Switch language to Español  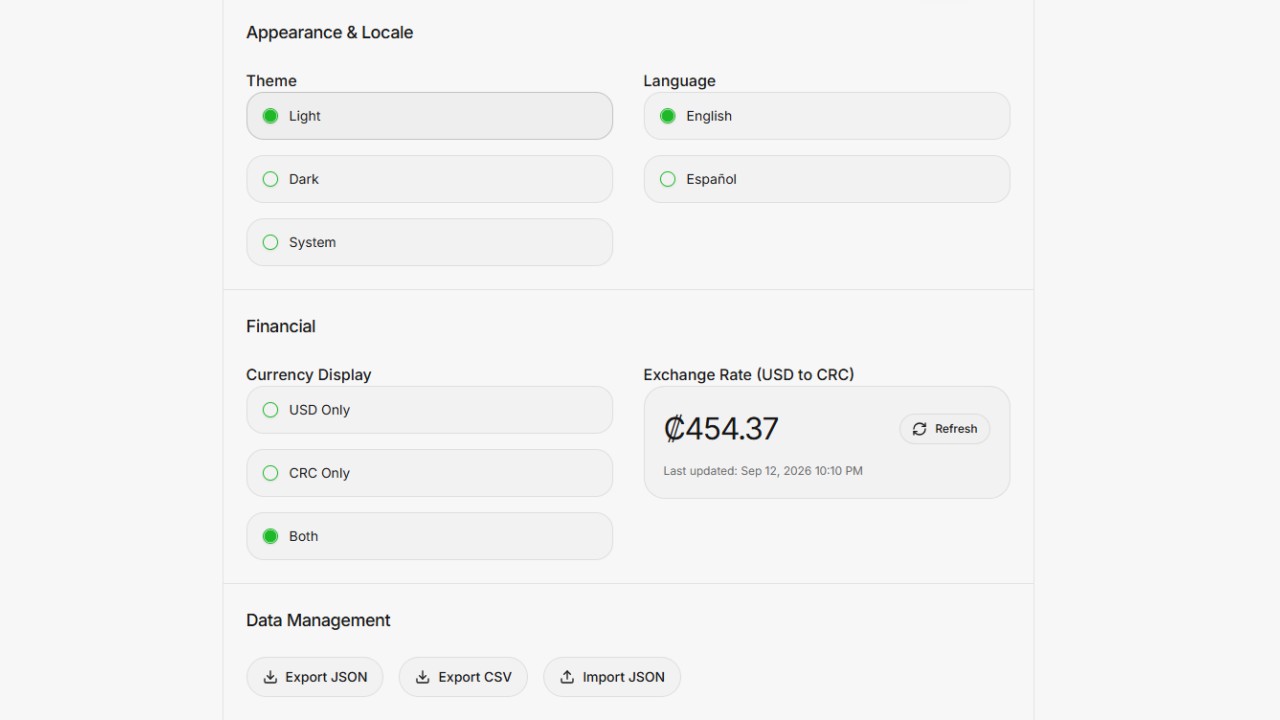tap(827, 179)
